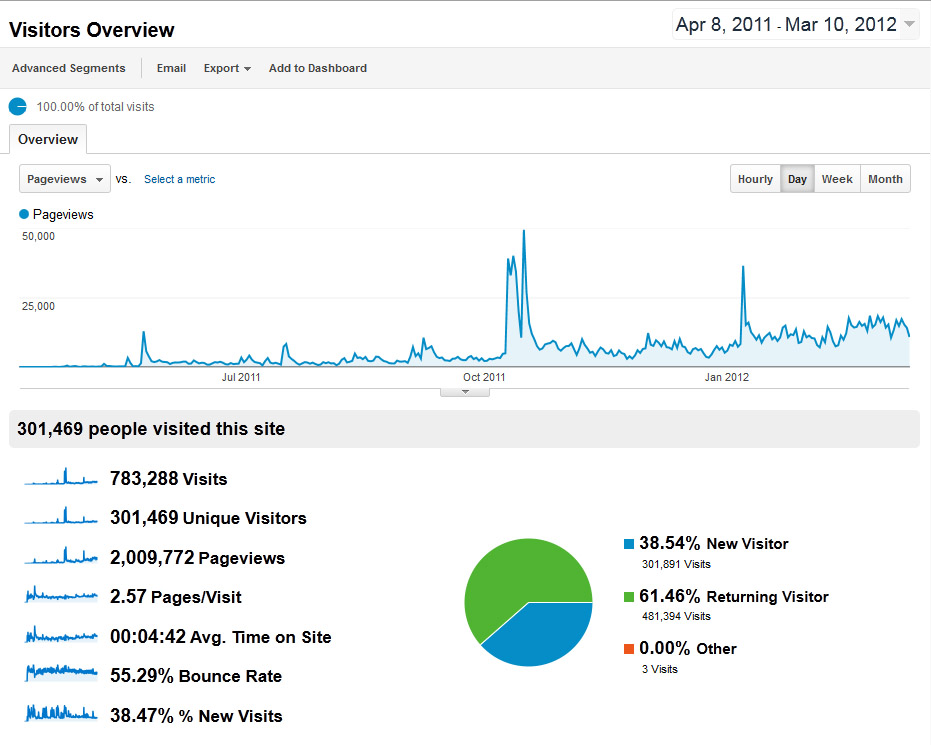Select the Week view toggle

[x=837, y=179]
